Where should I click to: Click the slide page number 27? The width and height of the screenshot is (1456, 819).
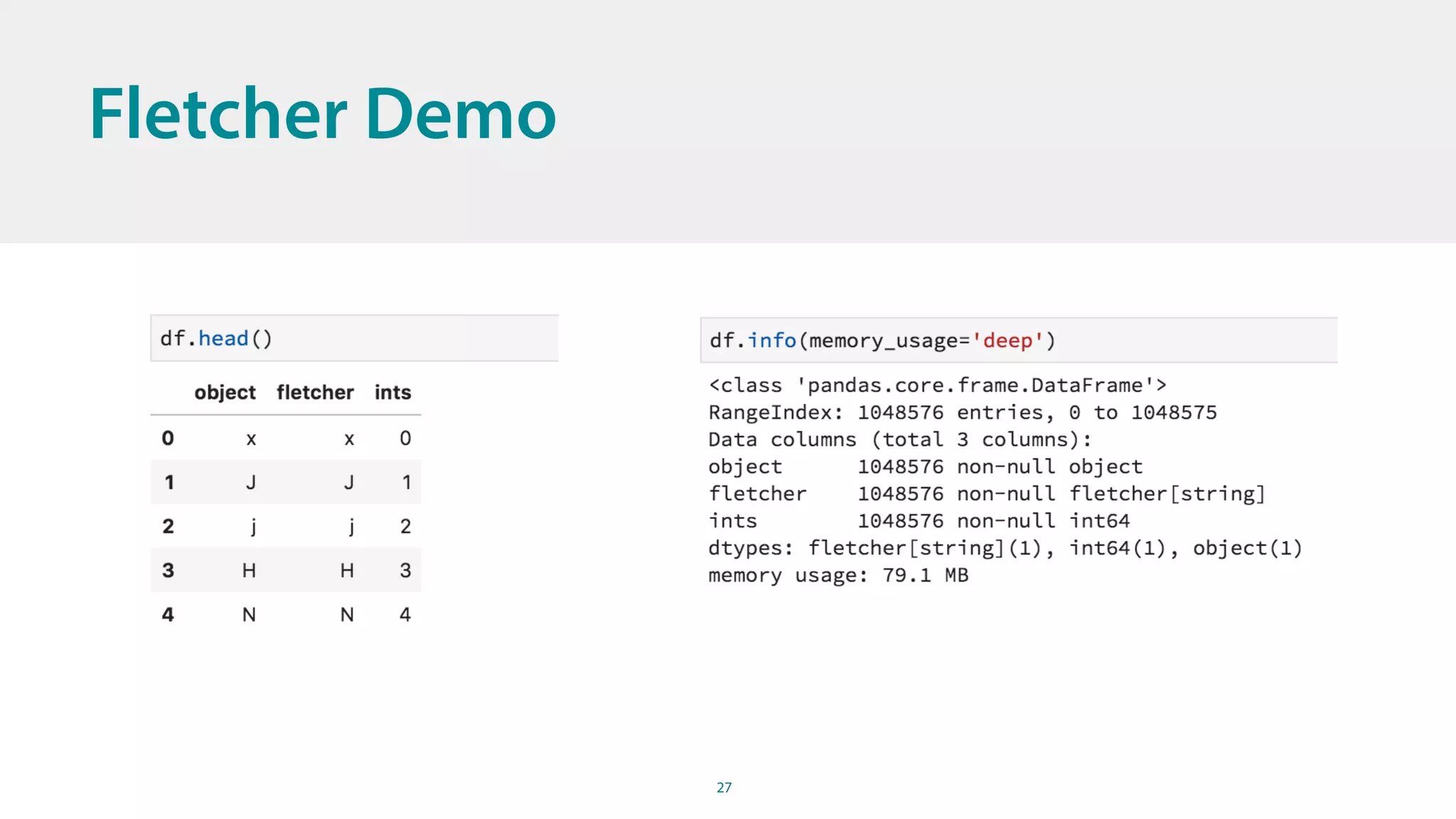pos(724,787)
